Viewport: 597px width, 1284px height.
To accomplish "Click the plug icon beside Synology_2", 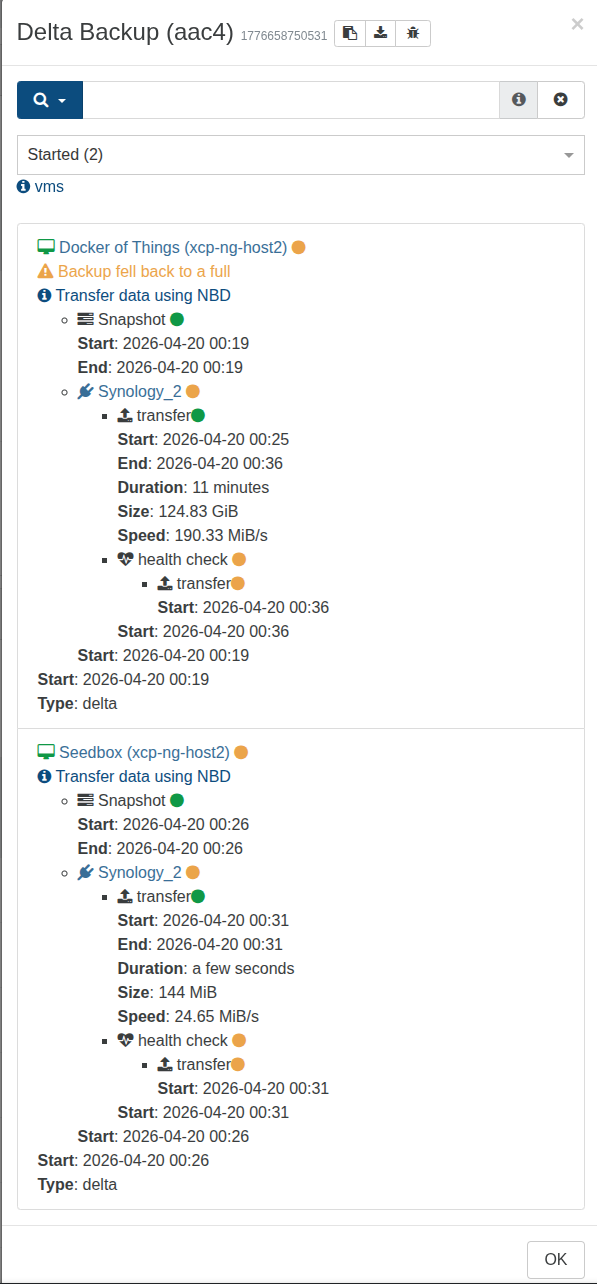I will click(x=85, y=391).
